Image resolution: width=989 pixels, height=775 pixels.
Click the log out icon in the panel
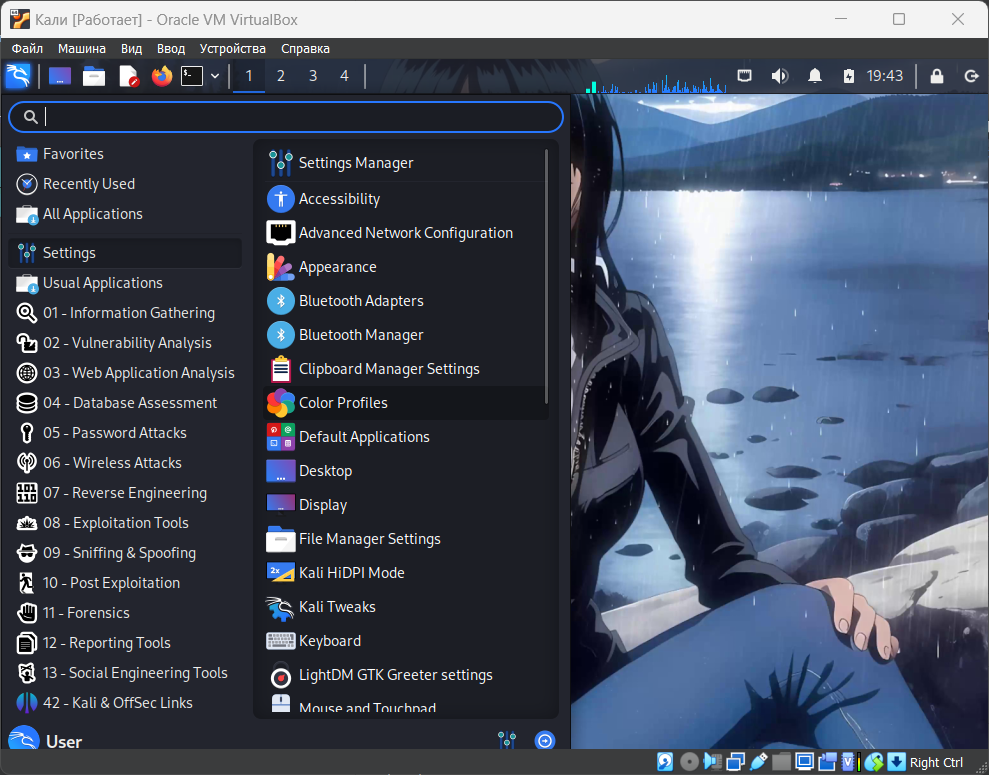(971, 76)
